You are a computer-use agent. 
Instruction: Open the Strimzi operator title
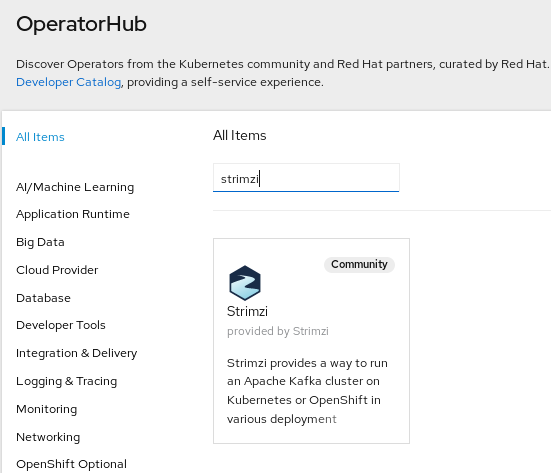click(247, 311)
